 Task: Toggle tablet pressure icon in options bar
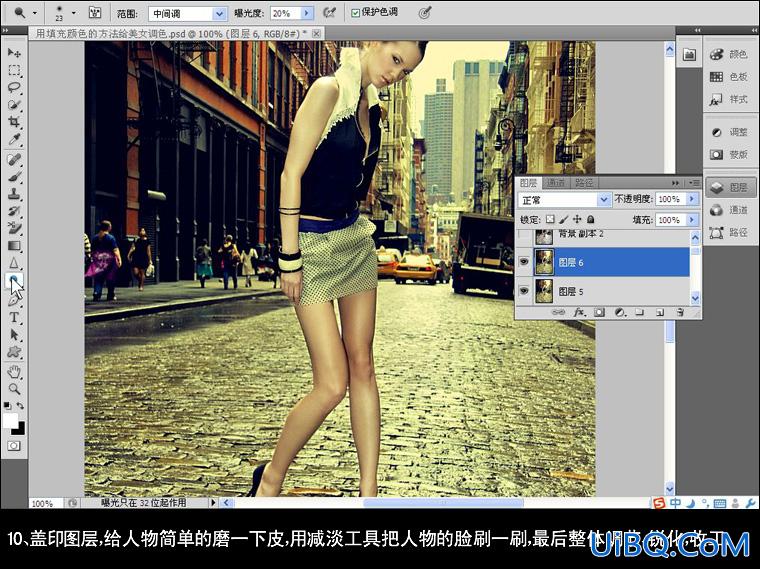(x=425, y=13)
